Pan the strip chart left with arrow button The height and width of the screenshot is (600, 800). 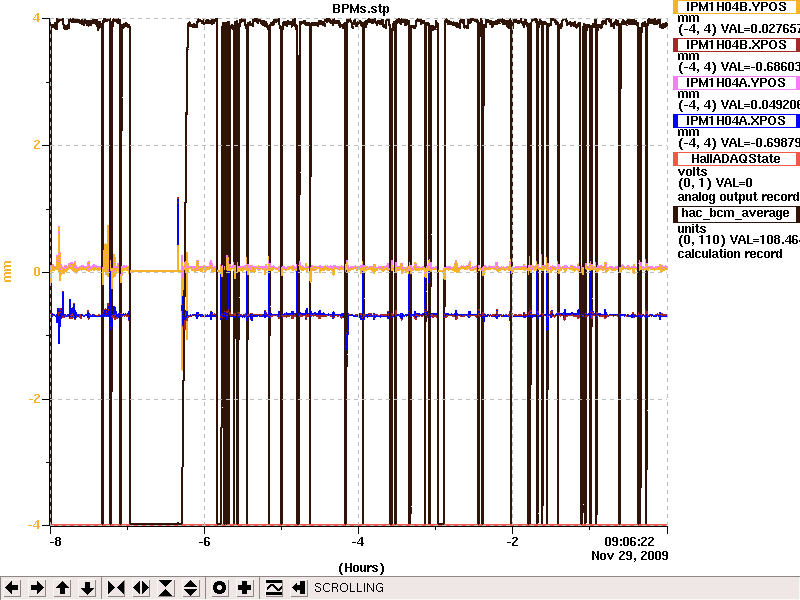(x=12, y=588)
